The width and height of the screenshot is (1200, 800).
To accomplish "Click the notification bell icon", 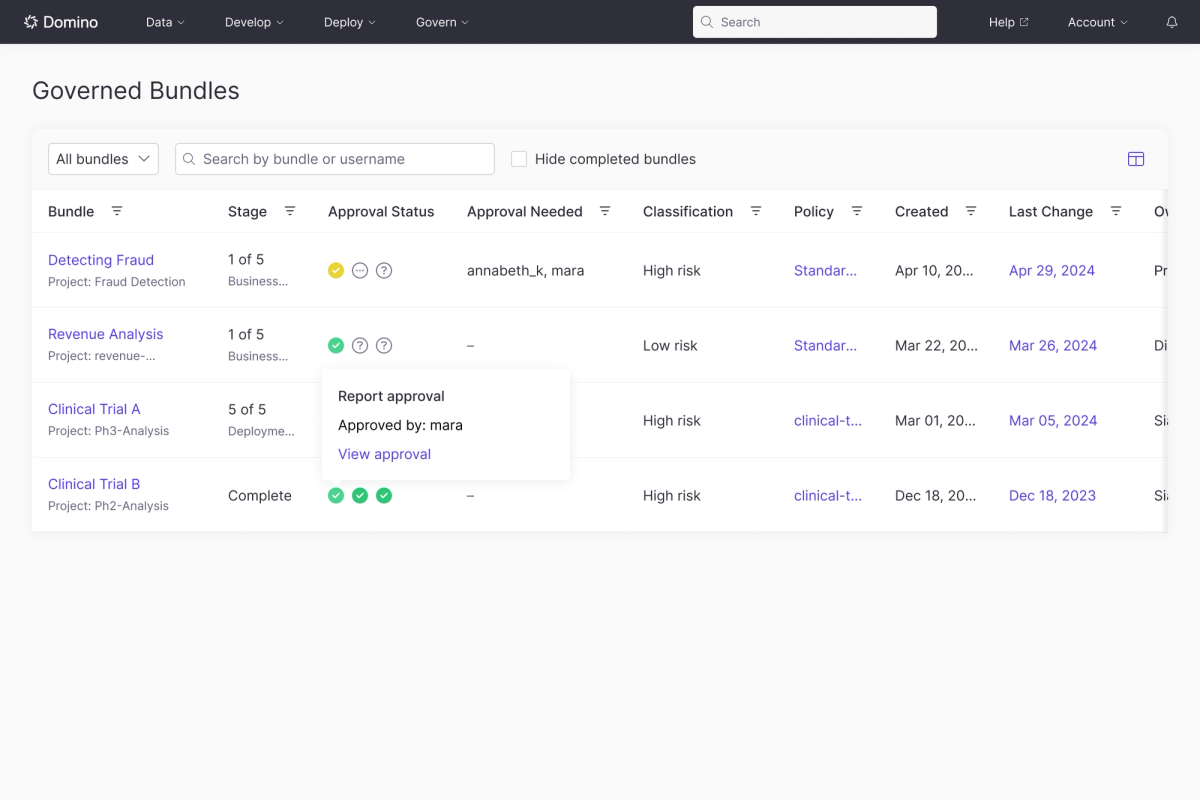I will (1171, 21).
